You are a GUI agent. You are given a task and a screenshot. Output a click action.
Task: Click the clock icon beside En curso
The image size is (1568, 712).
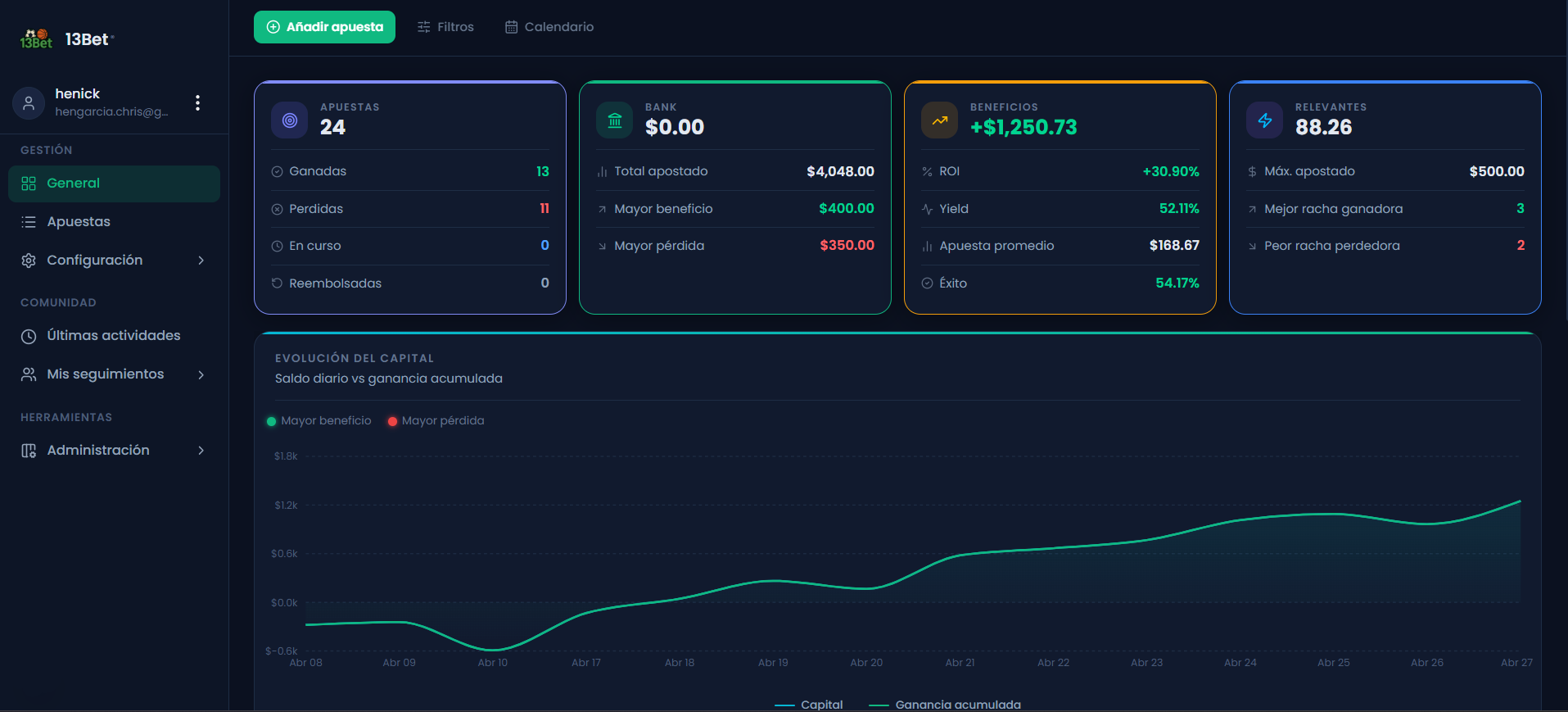tap(277, 246)
